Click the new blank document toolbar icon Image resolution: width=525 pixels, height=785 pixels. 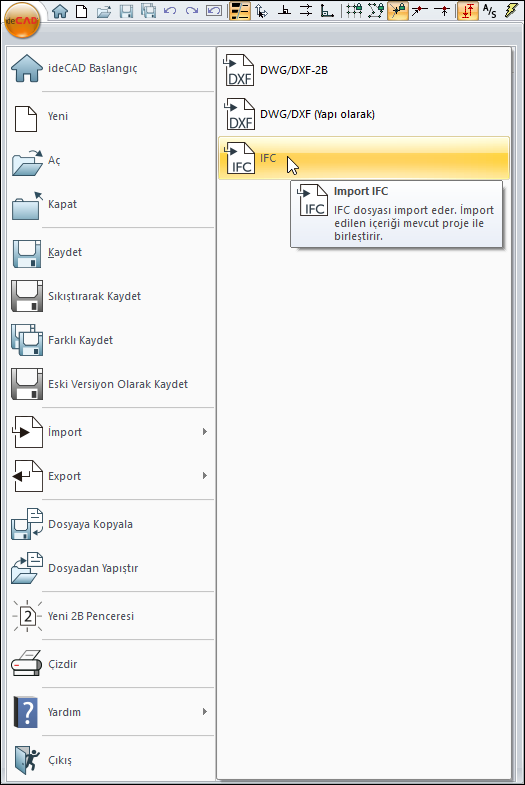click(81, 11)
